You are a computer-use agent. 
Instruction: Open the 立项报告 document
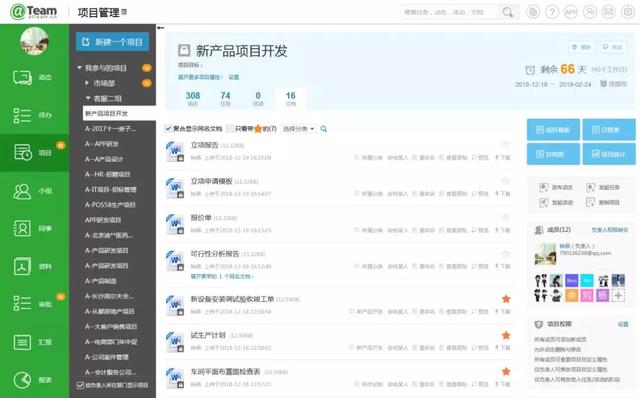coord(204,145)
